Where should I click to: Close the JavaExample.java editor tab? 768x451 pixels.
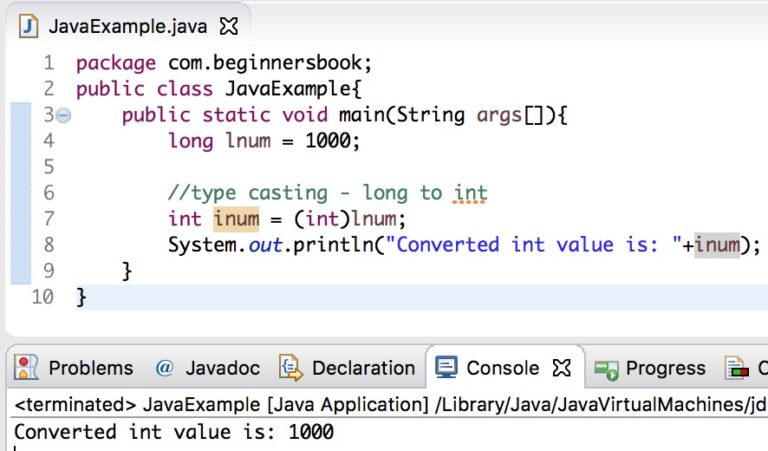click(x=229, y=26)
